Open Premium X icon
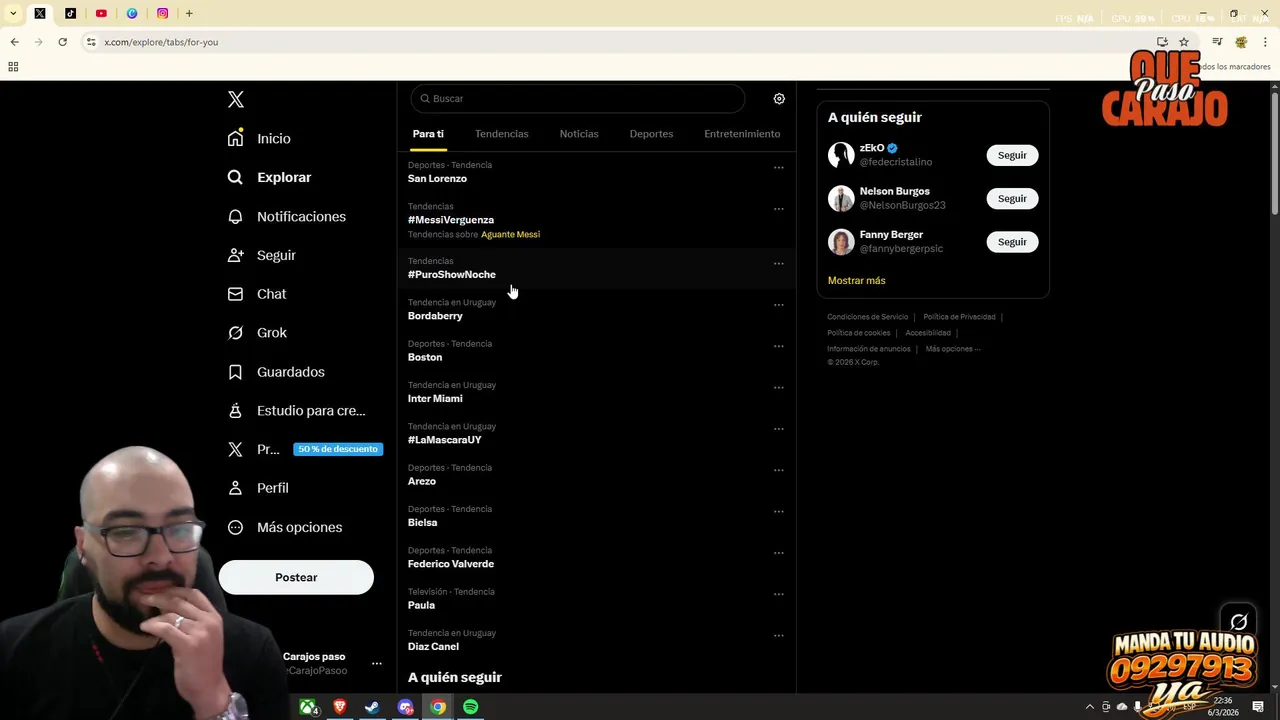This screenshot has width=1280, height=720. tap(235, 449)
